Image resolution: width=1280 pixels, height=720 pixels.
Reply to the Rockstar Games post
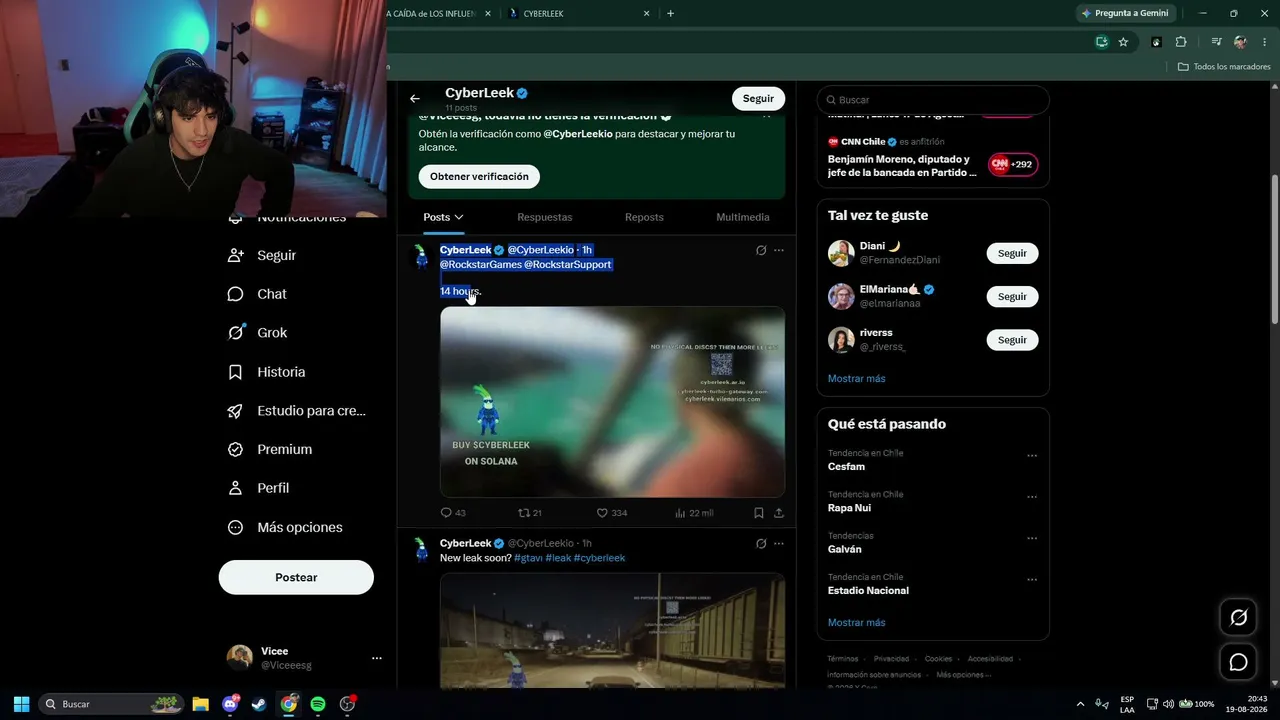click(x=453, y=513)
